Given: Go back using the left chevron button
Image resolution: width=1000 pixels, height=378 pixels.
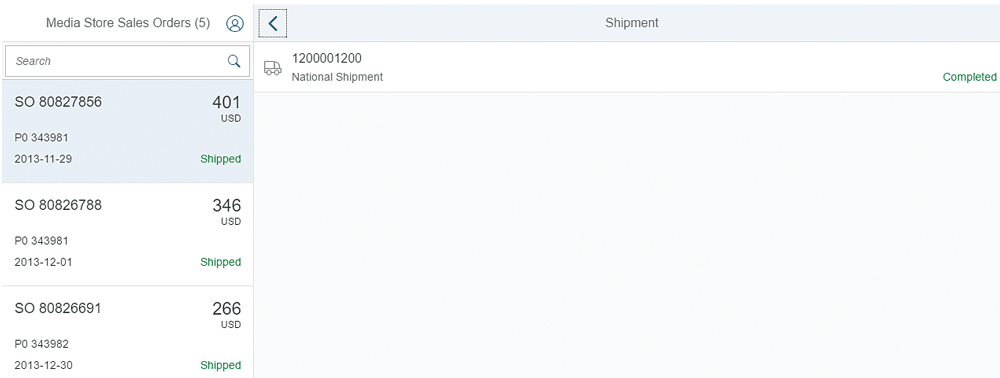Looking at the screenshot, I should pos(273,24).
